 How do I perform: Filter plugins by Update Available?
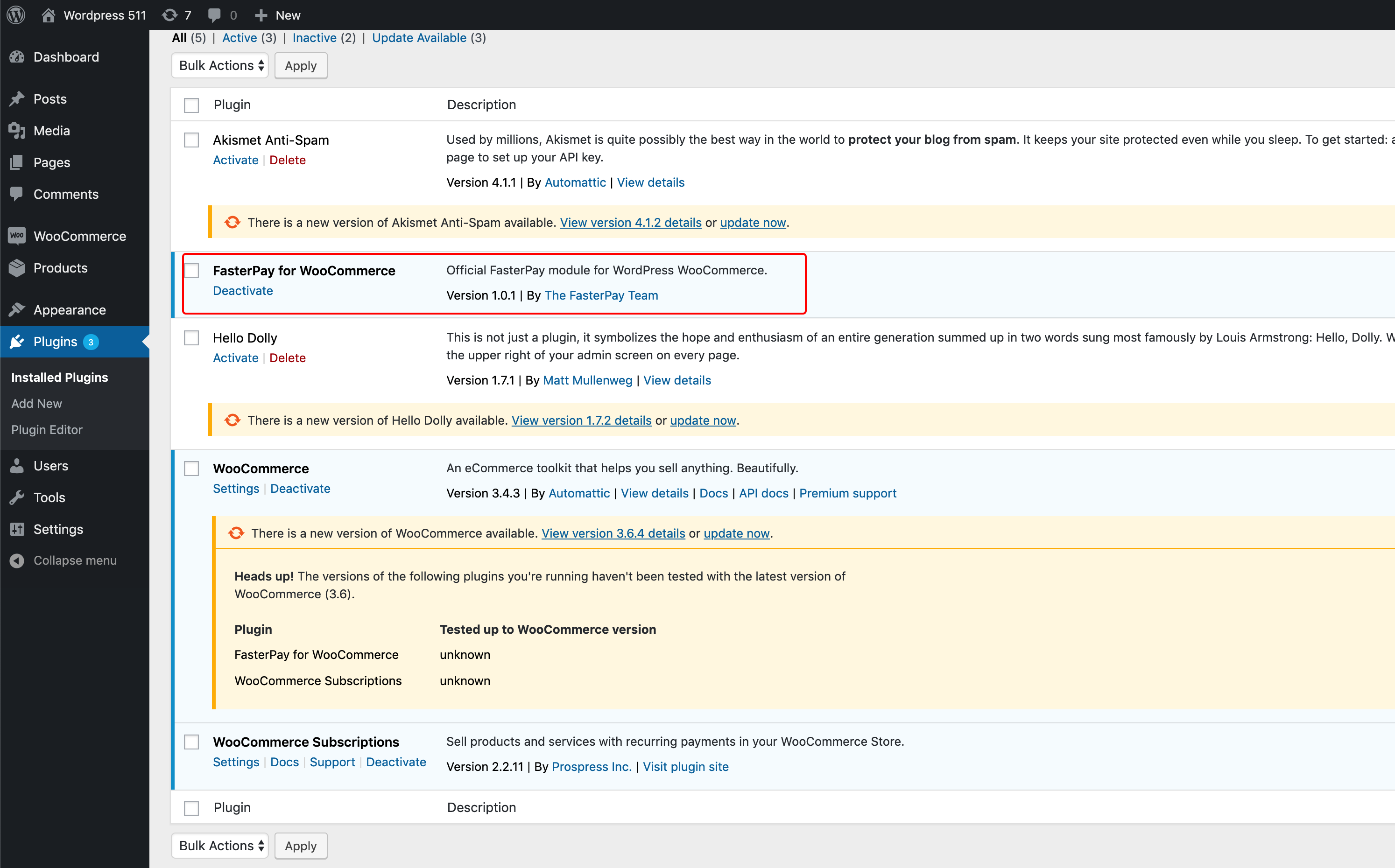pos(419,38)
